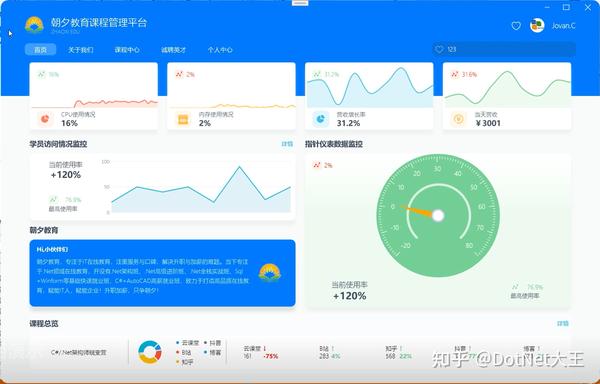Click the 详情 link for 课程总览

coord(562,324)
